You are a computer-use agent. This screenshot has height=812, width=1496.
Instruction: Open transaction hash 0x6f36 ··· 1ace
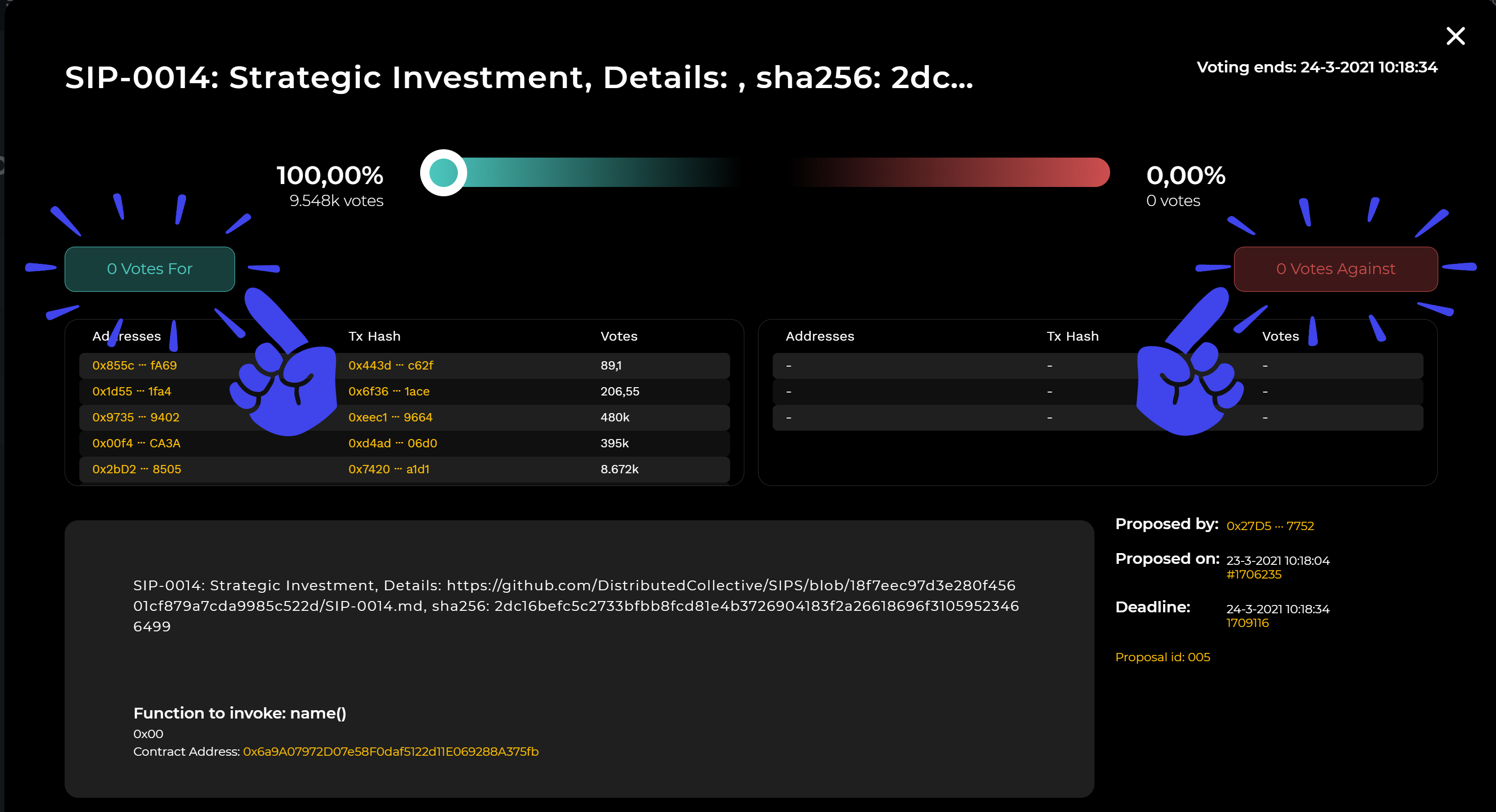[389, 392]
